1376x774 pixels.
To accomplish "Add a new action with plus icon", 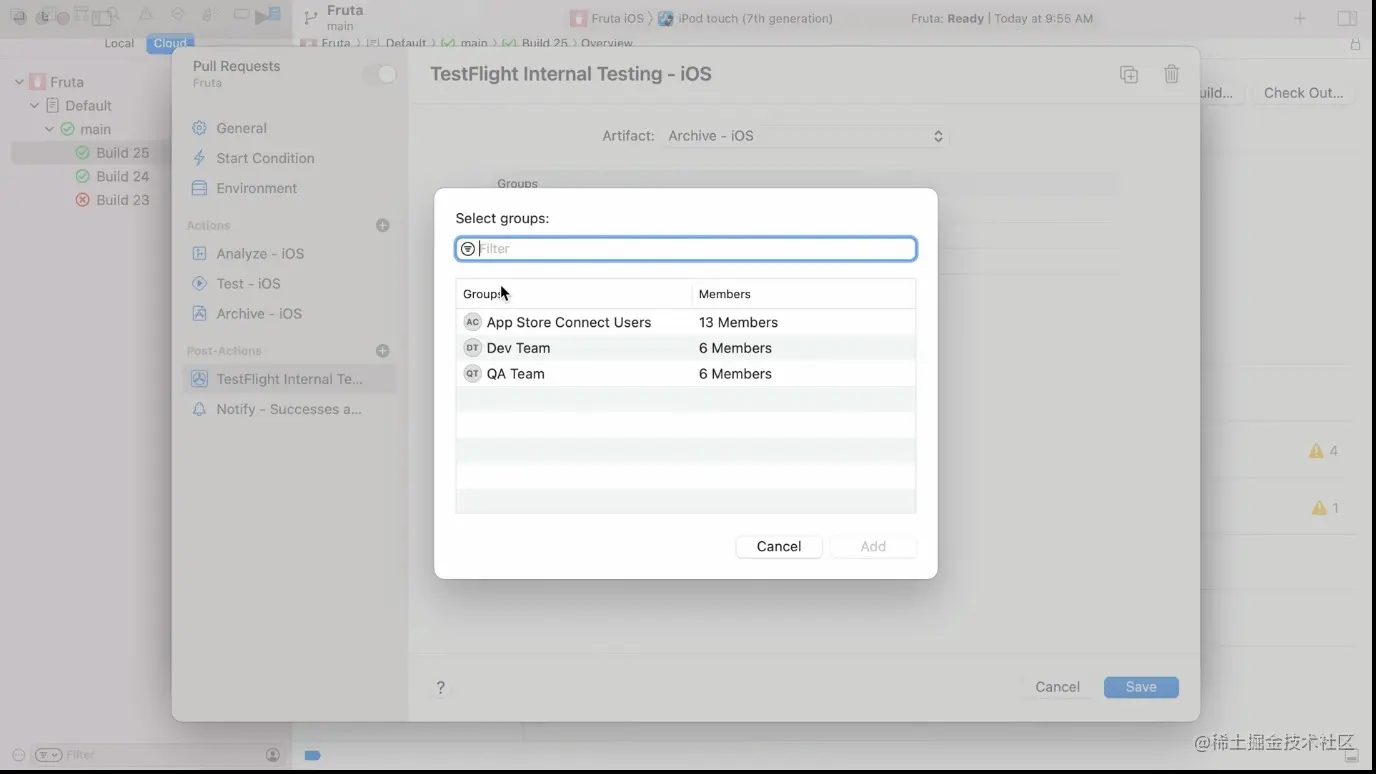I will pyautogui.click(x=382, y=225).
